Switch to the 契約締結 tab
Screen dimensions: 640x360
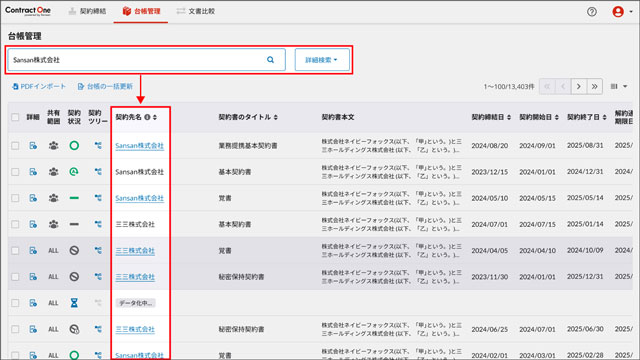coord(87,11)
